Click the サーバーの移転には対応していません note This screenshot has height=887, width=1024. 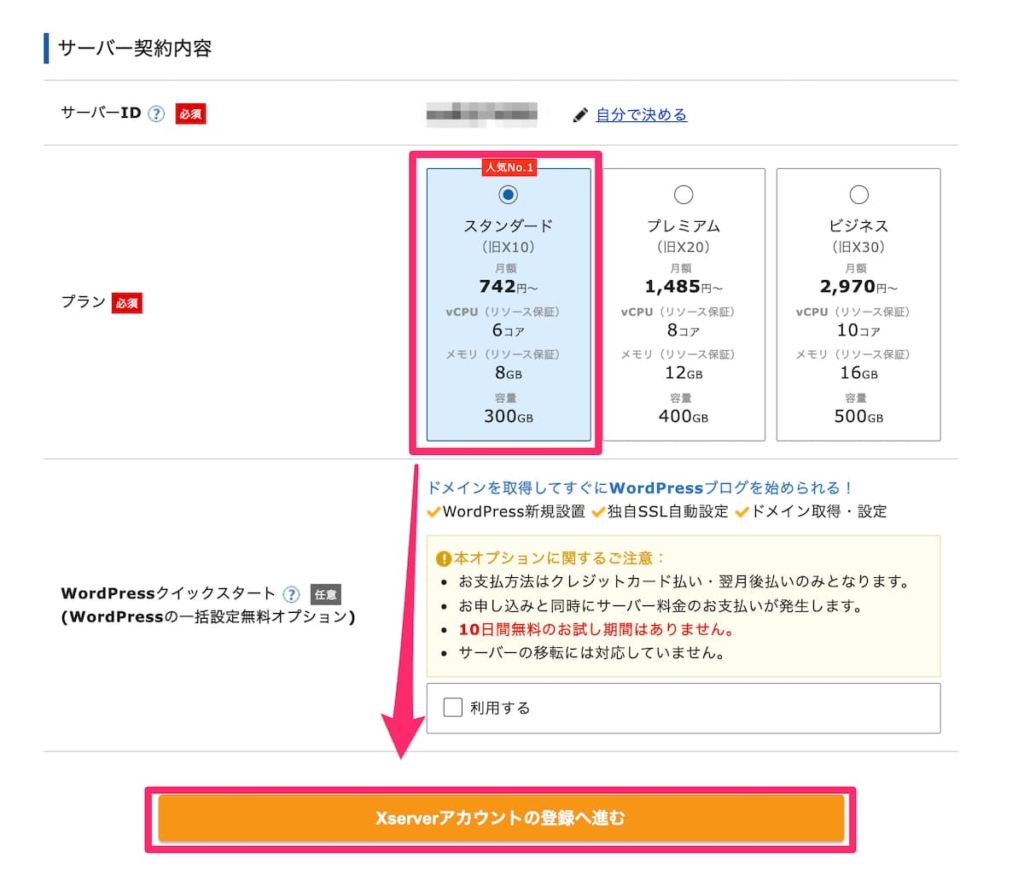tap(591, 653)
